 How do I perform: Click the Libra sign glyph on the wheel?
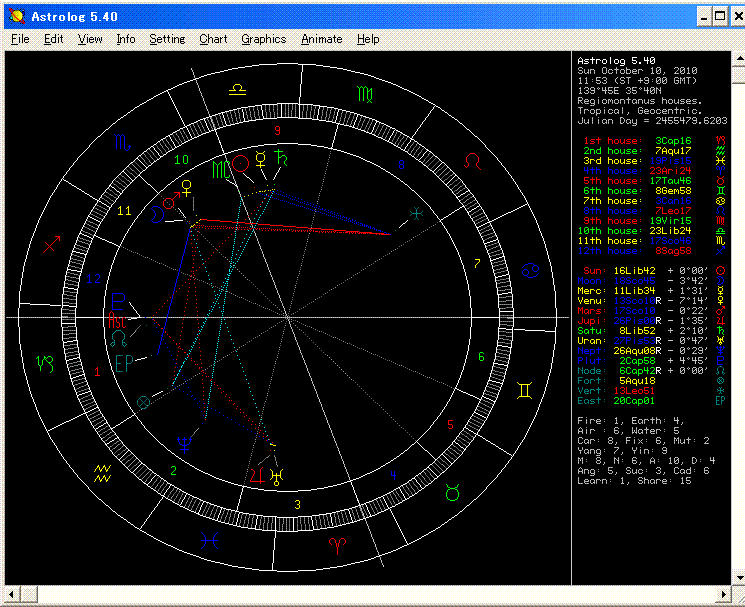[x=238, y=90]
